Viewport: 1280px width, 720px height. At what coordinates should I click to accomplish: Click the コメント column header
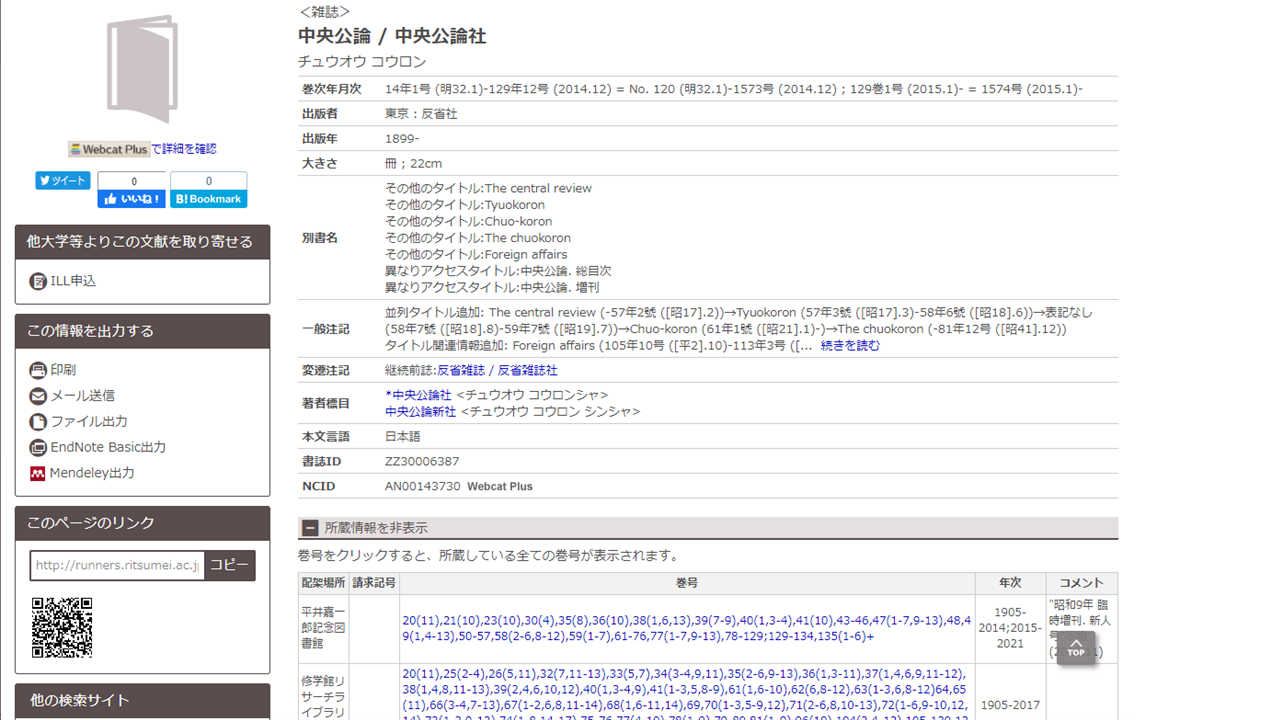[x=1082, y=583]
